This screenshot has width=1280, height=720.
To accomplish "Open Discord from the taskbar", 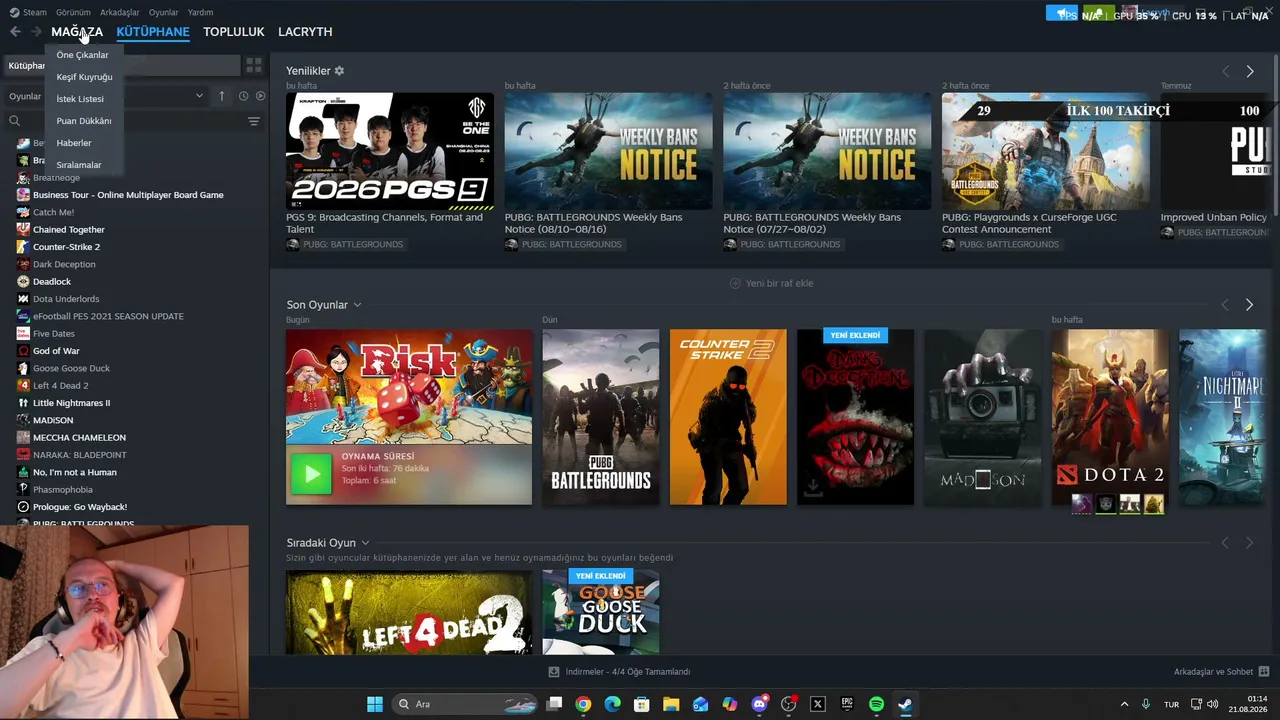I will click(x=759, y=704).
